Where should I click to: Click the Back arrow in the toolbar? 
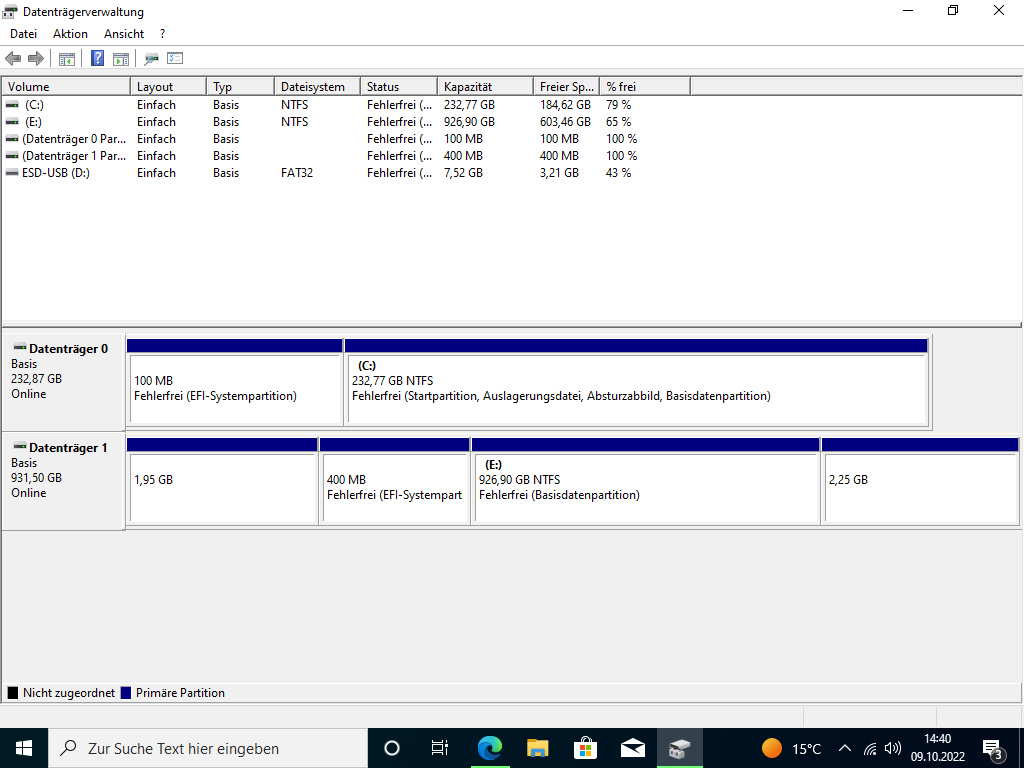(x=12, y=59)
